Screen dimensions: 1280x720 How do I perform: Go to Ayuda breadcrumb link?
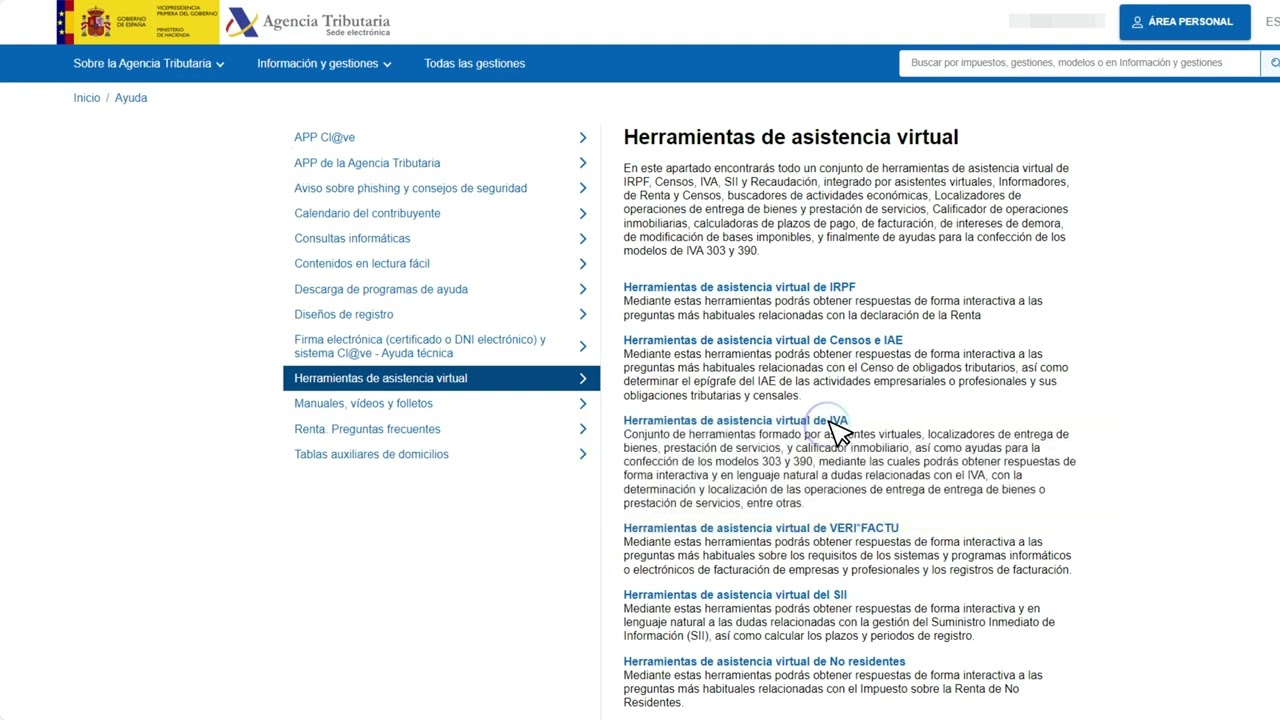coord(131,98)
